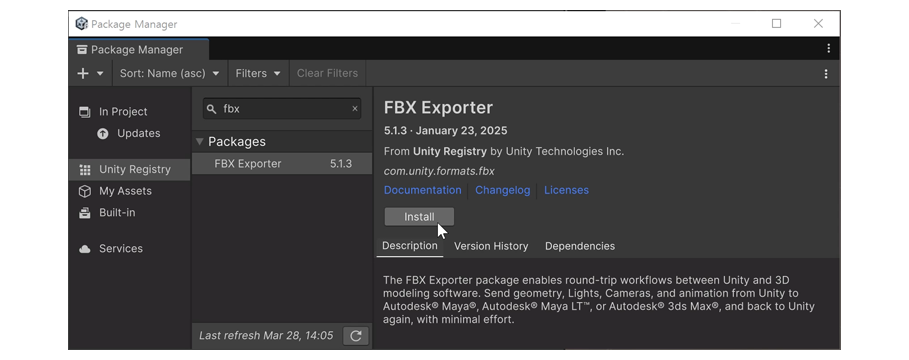The height and width of the screenshot is (360, 909).
Task: Click the My Assets cube icon
Action: click(x=85, y=191)
